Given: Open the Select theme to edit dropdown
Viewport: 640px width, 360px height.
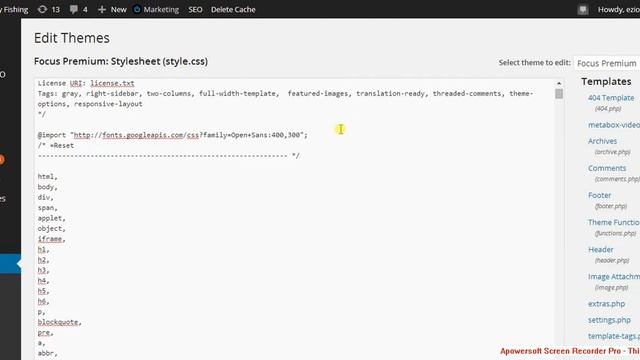Looking at the screenshot, I should click(607, 63).
